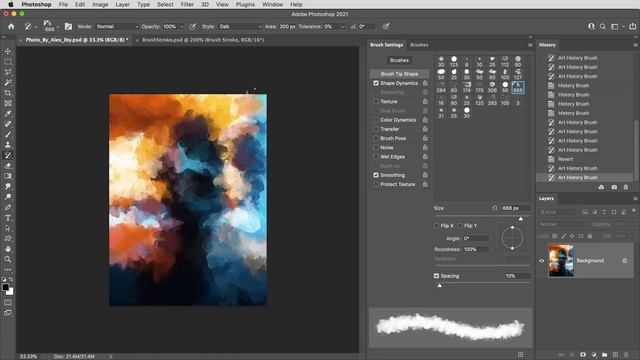Select the Gradient tool
This screenshot has width=640, height=360.
coord(8,176)
